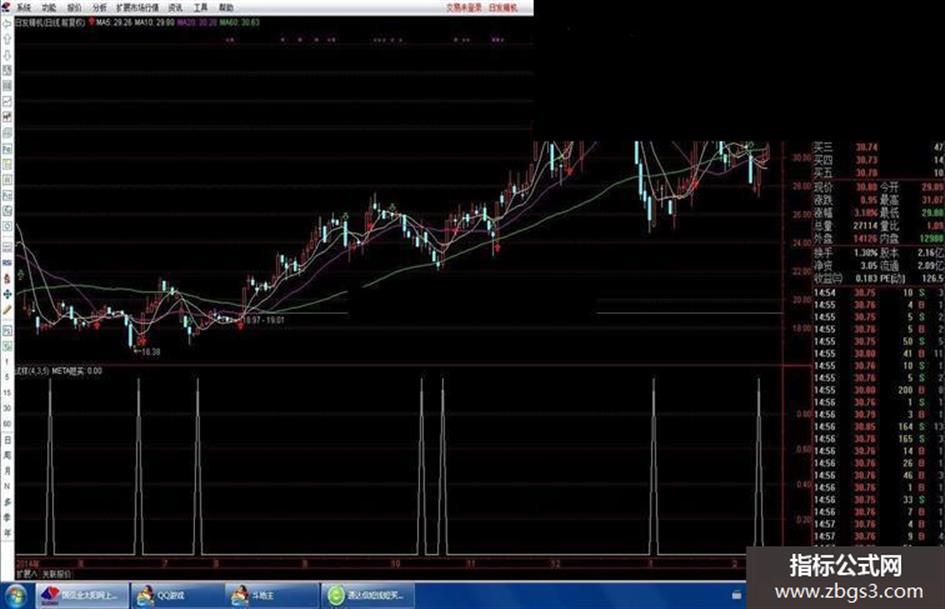Click the 10 month marker on the date axis
The height and width of the screenshot is (609, 945).
[395, 564]
